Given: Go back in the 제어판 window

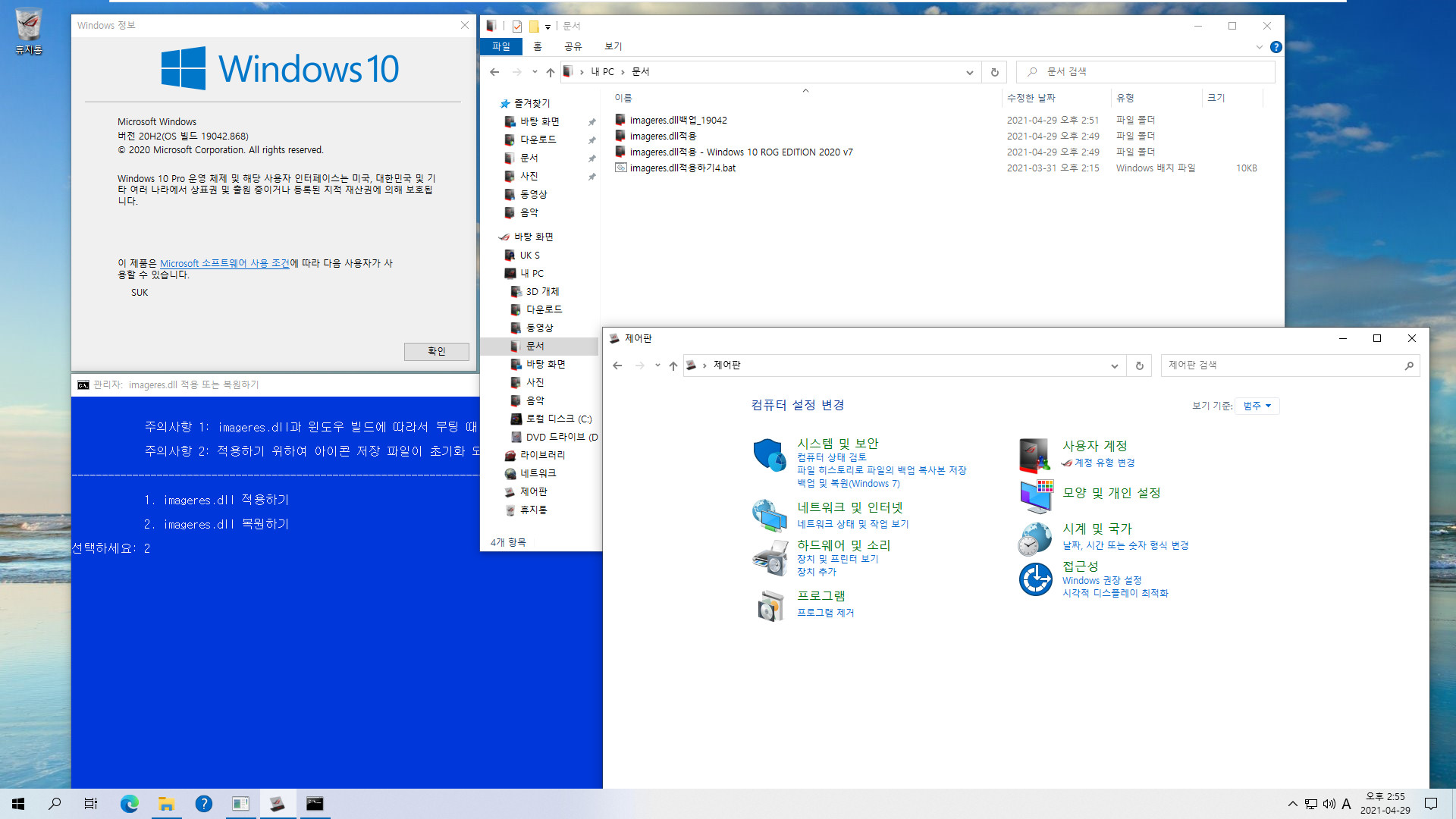Looking at the screenshot, I should tap(617, 366).
